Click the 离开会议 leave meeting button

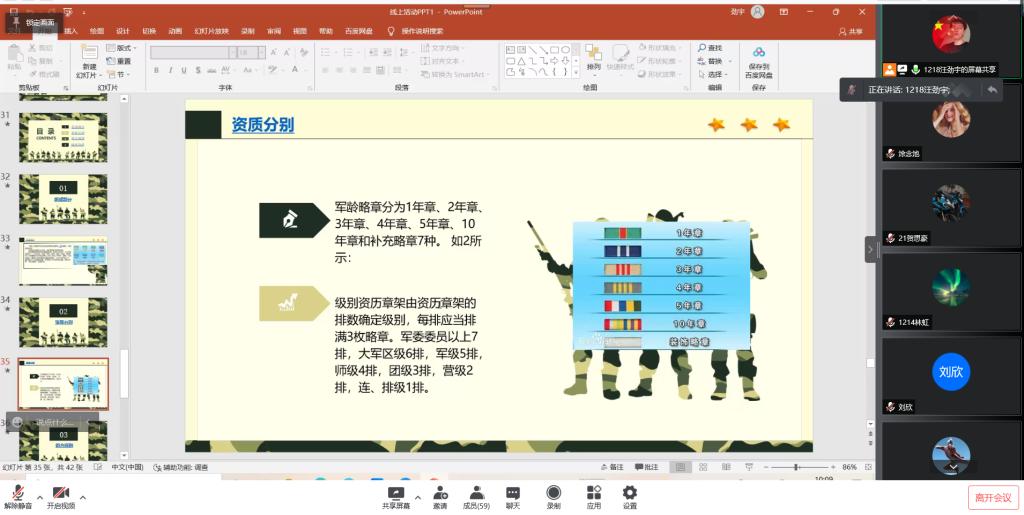[x=991, y=497]
